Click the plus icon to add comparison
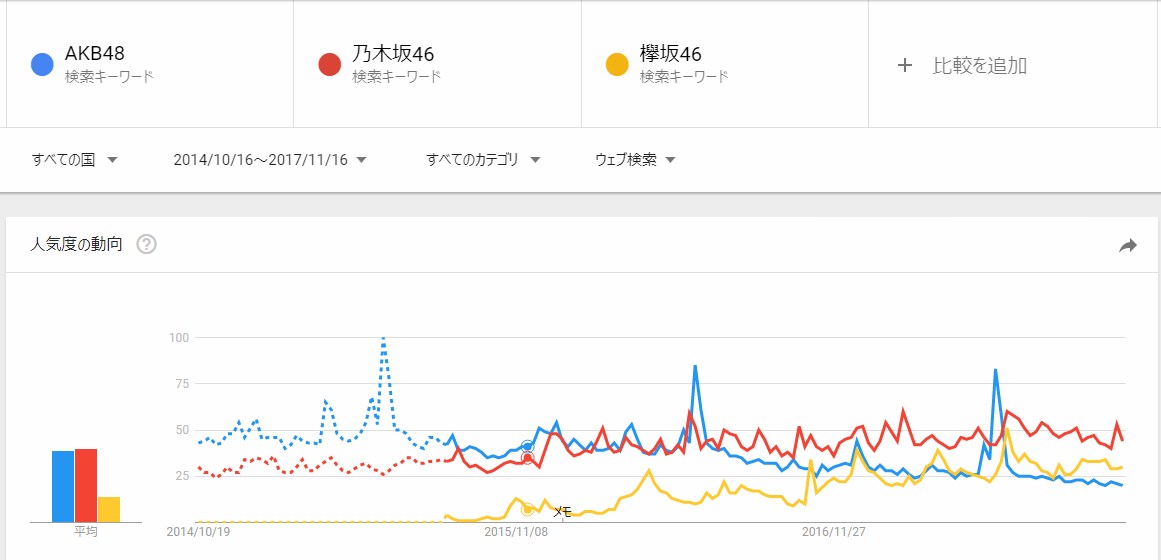1161x560 pixels. (x=905, y=66)
